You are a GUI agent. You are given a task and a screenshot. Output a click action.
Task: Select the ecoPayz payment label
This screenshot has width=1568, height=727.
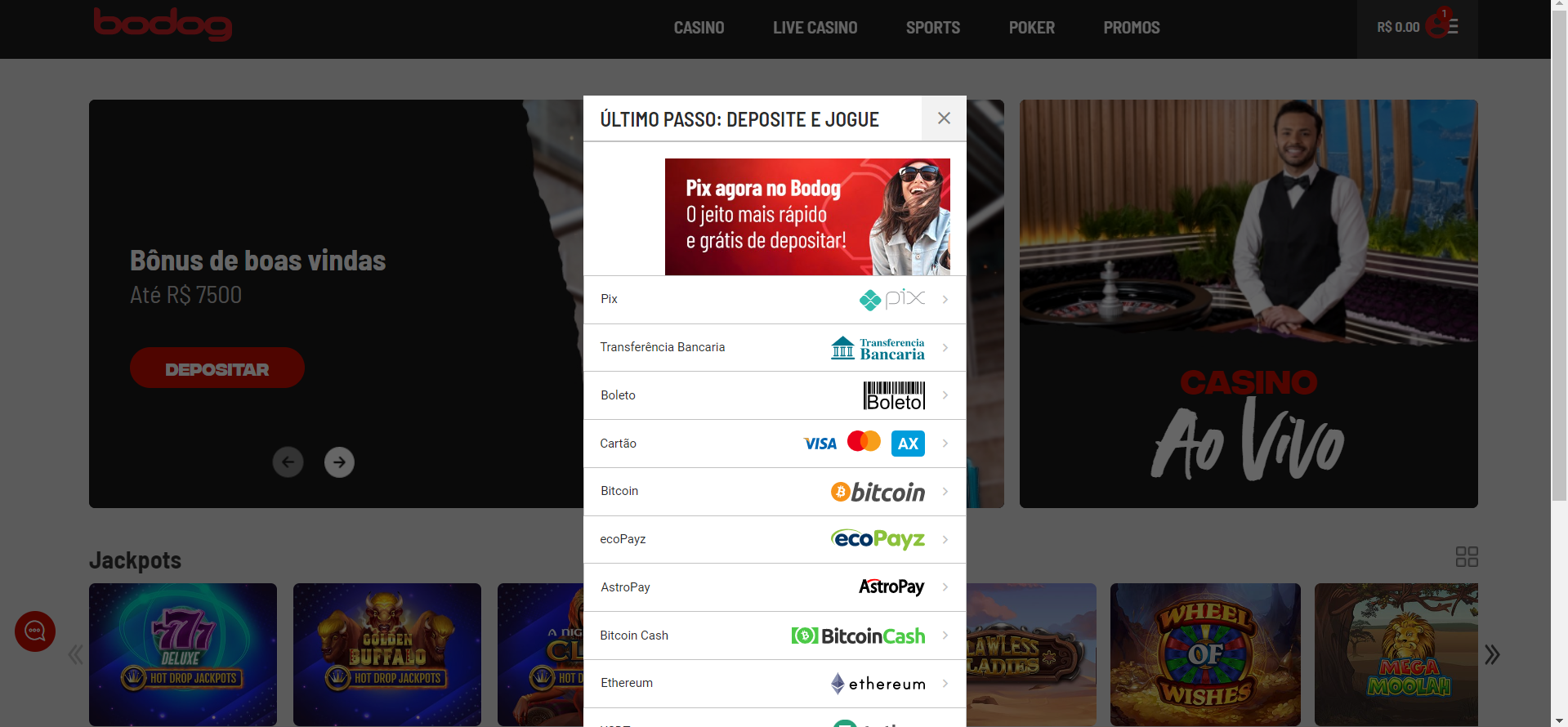[623, 539]
